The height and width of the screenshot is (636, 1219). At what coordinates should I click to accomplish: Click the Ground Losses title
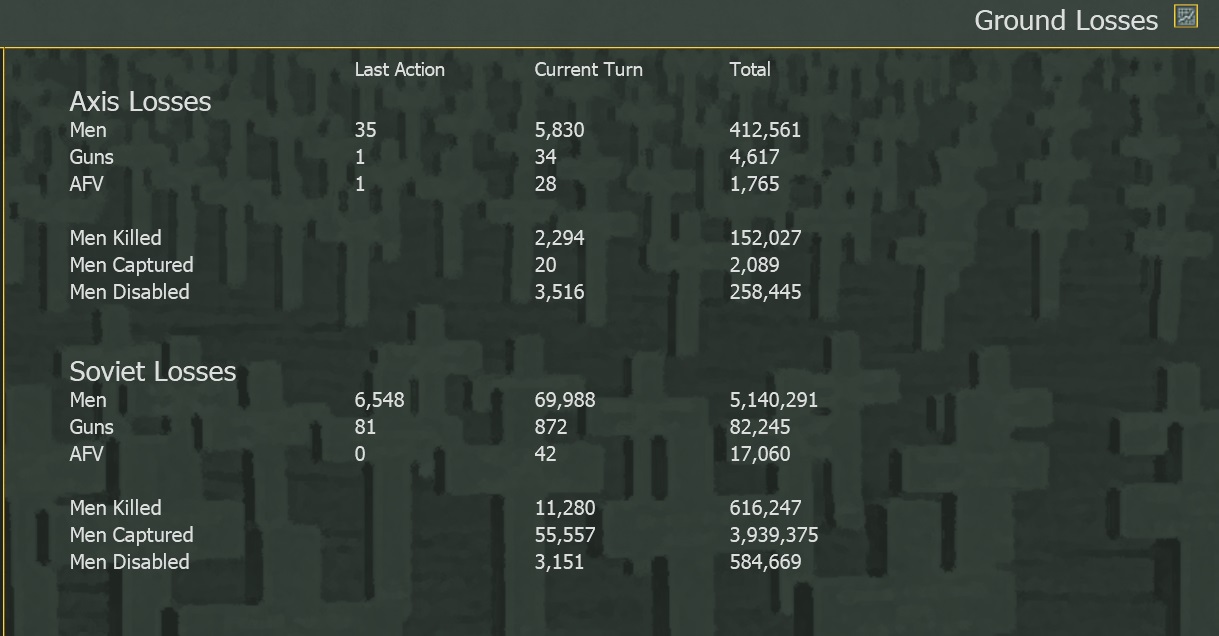click(x=1065, y=20)
